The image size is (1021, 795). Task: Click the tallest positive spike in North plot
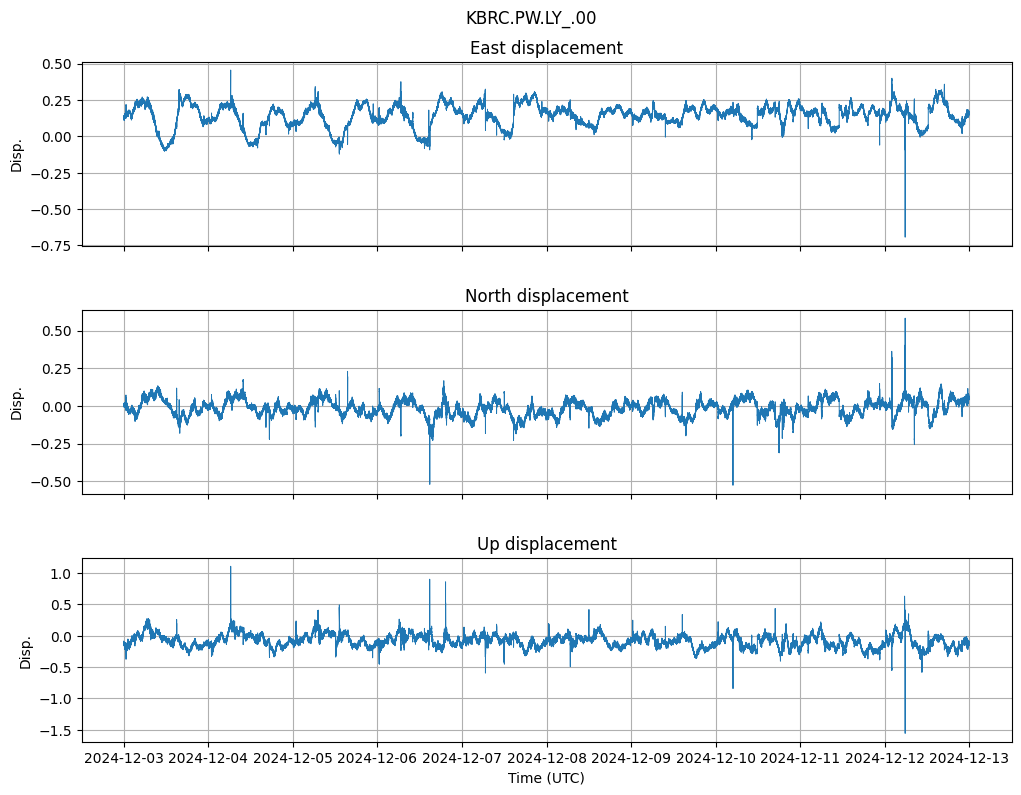(905, 320)
